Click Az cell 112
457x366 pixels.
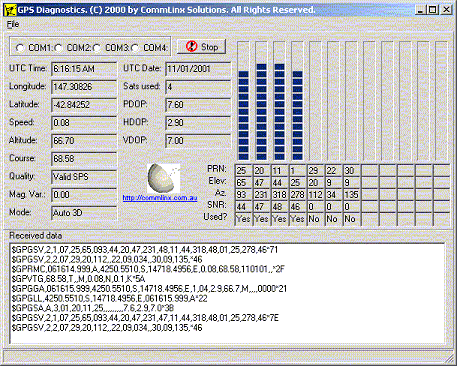coord(316,195)
